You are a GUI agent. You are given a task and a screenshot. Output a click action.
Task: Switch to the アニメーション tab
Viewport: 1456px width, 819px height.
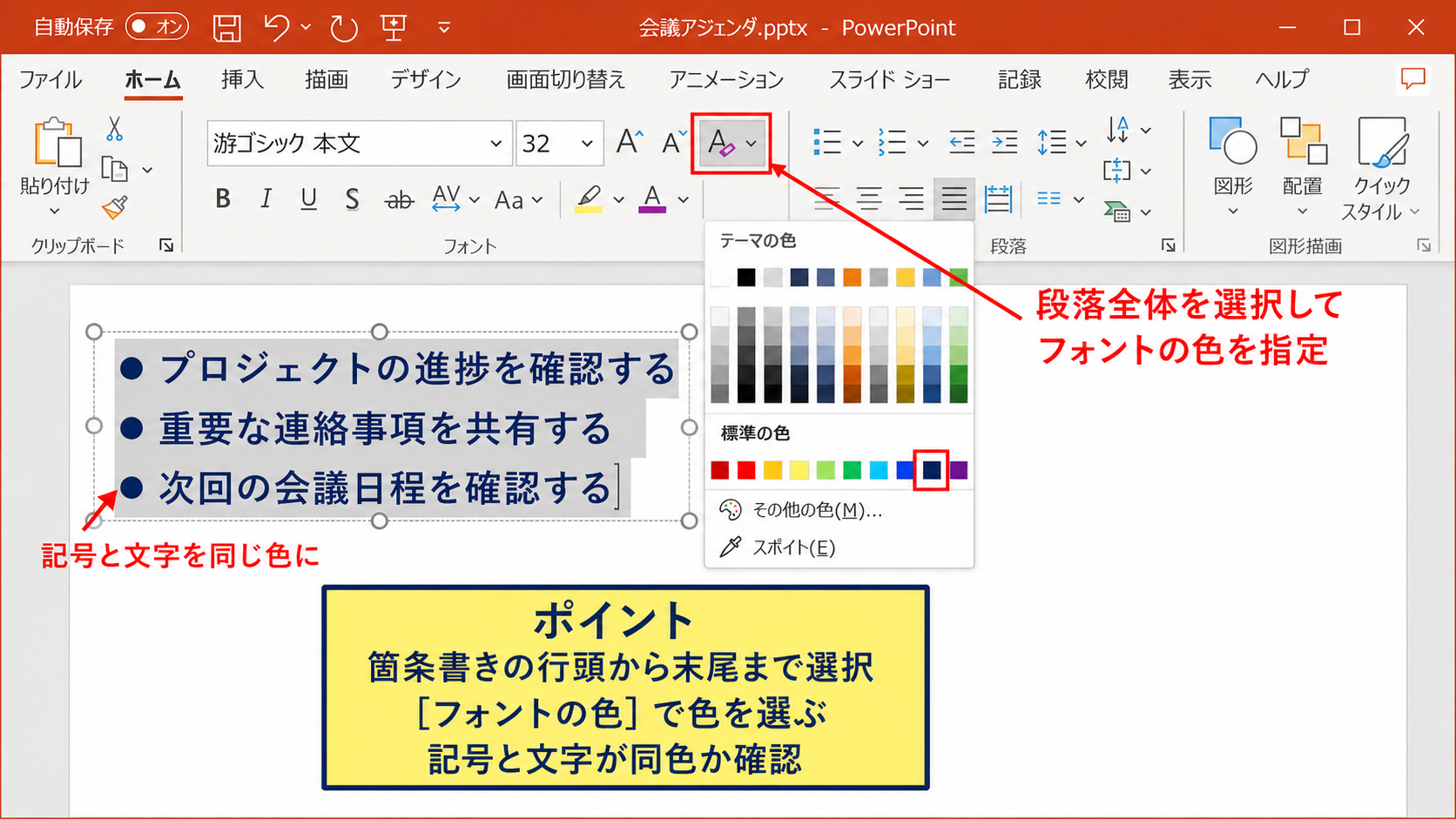pos(726,79)
